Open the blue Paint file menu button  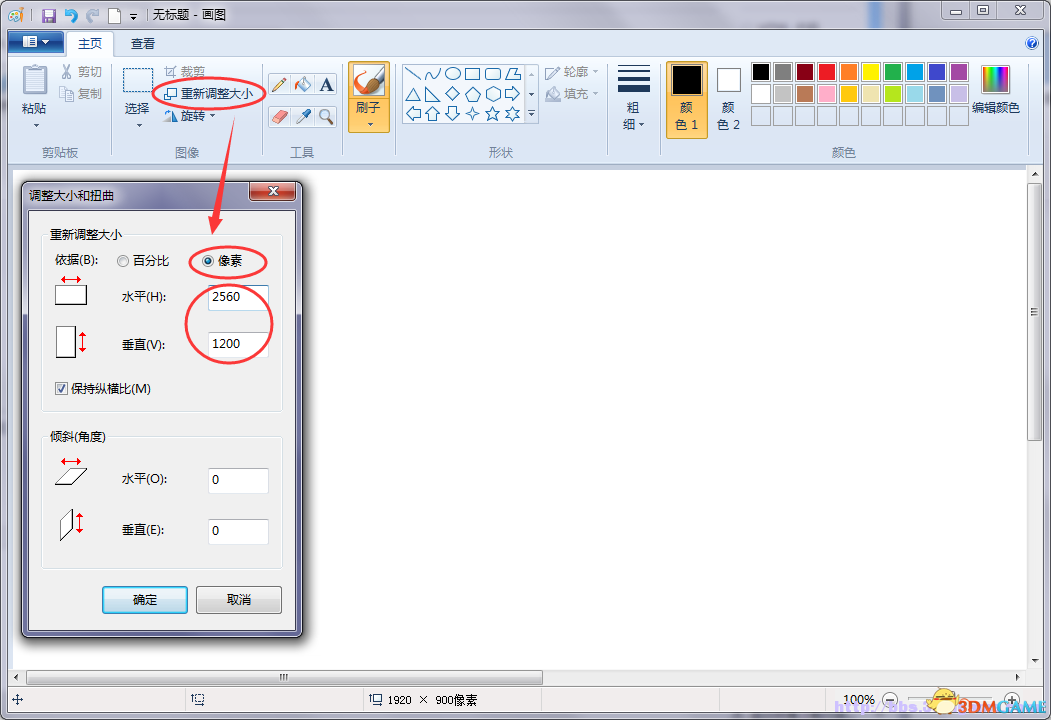(x=36, y=42)
